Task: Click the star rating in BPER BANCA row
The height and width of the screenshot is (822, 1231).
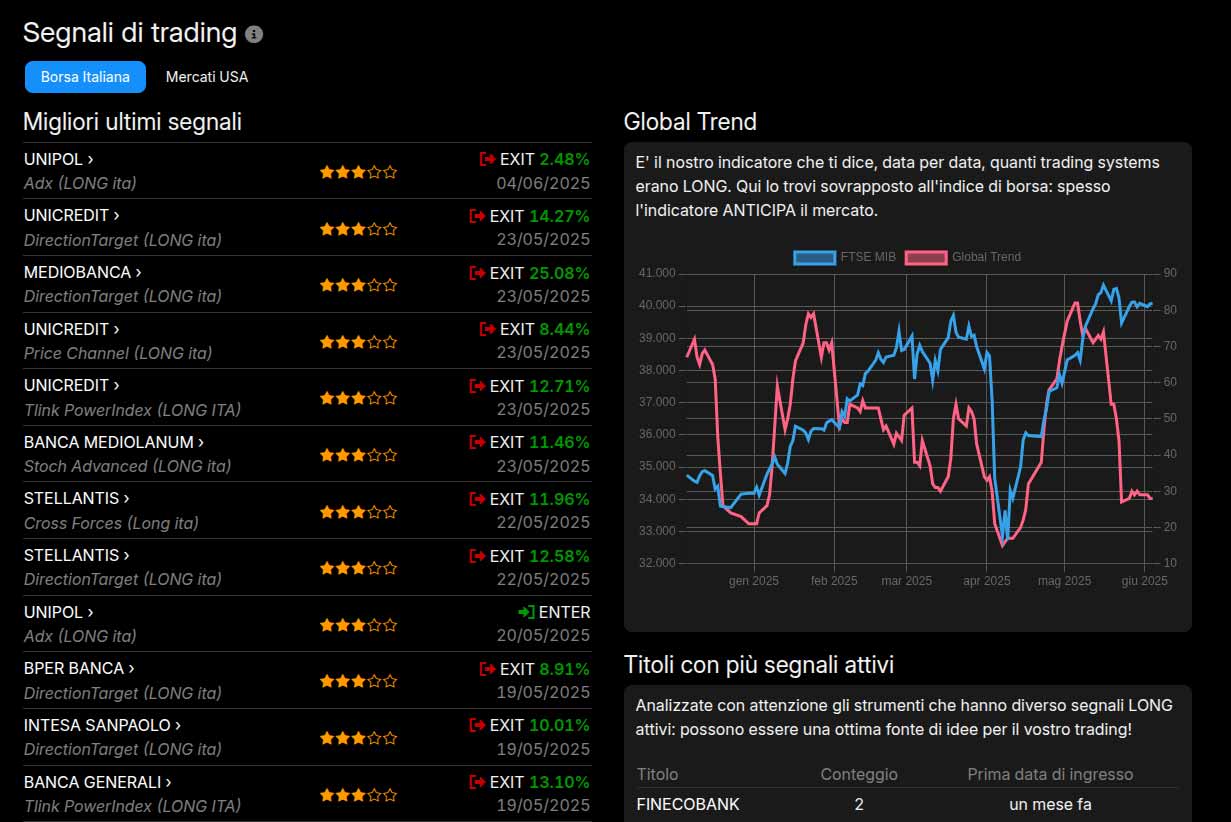Action: pyautogui.click(x=358, y=682)
